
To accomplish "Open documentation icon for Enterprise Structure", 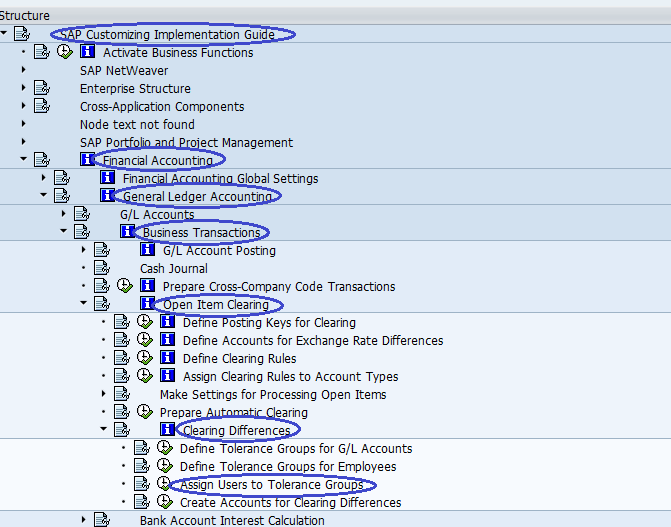I will pyautogui.click(x=42, y=88).
